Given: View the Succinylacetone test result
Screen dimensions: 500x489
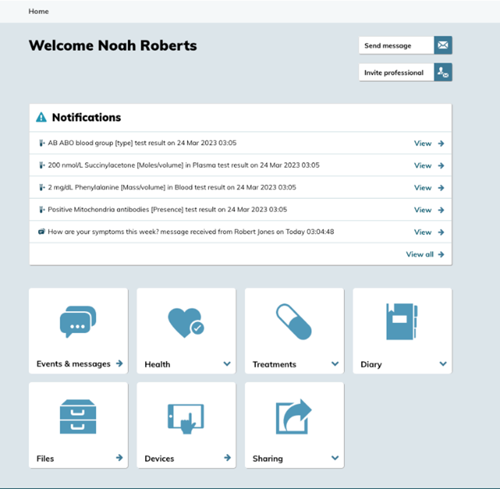Looking at the screenshot, I should (429, 166).
